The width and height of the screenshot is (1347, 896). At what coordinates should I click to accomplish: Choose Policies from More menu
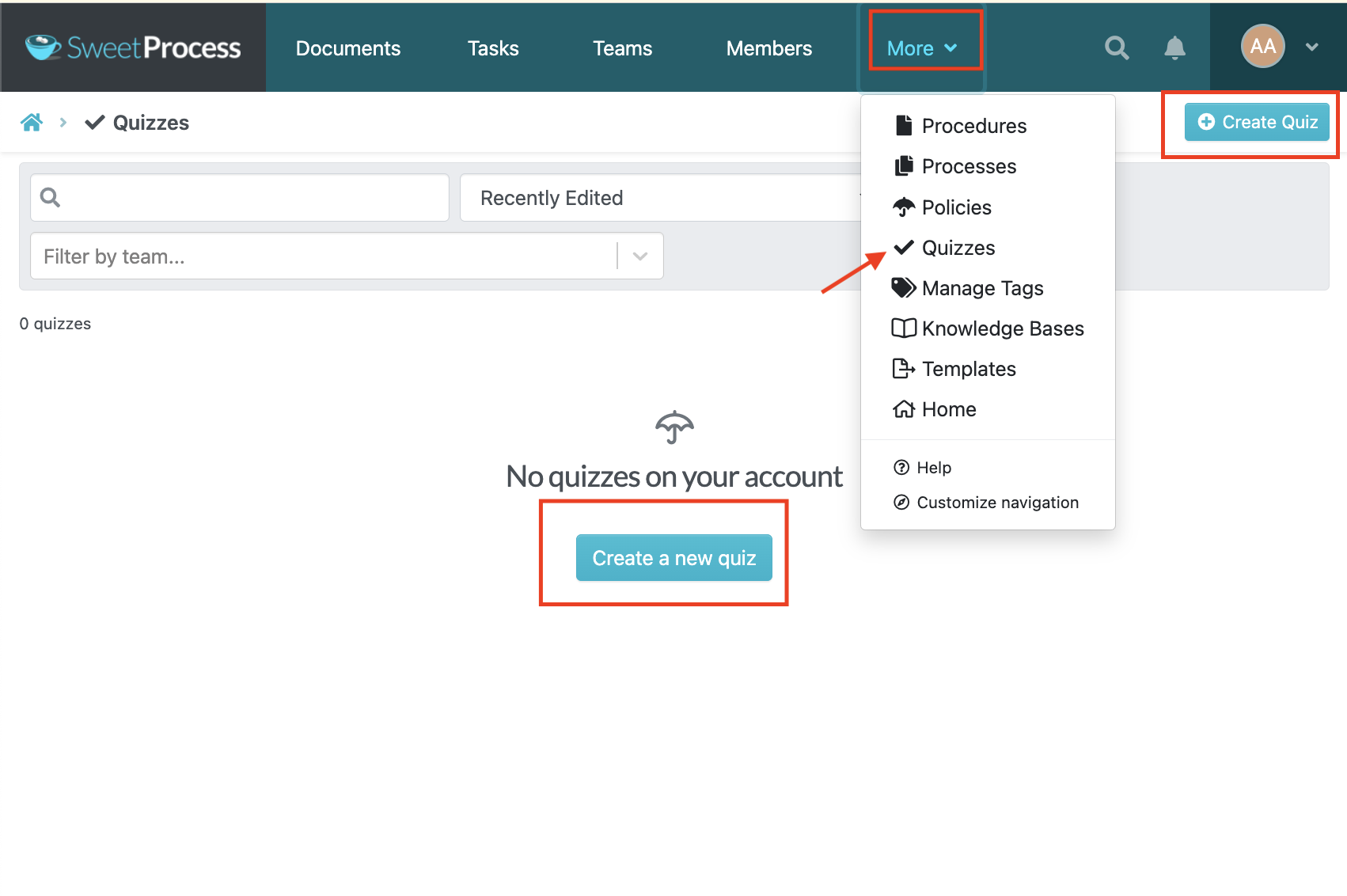956,207
